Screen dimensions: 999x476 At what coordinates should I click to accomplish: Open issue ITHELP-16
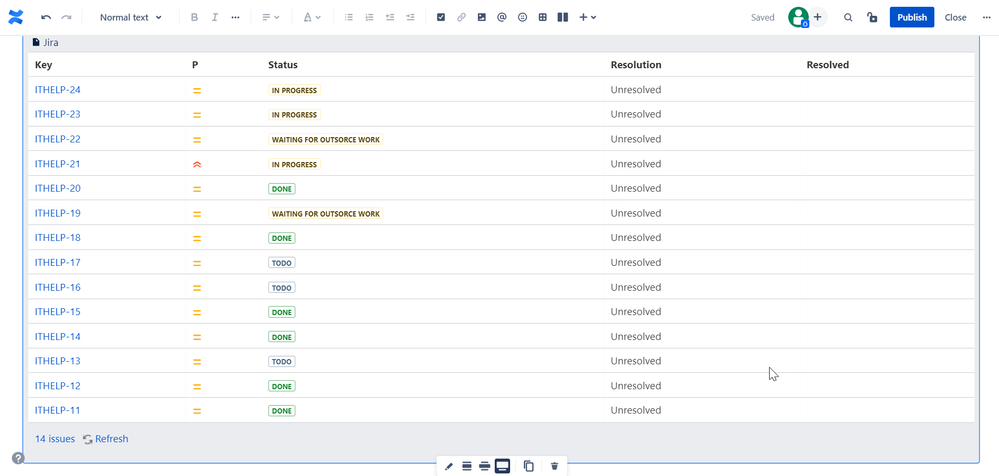[x=57, y=287]
